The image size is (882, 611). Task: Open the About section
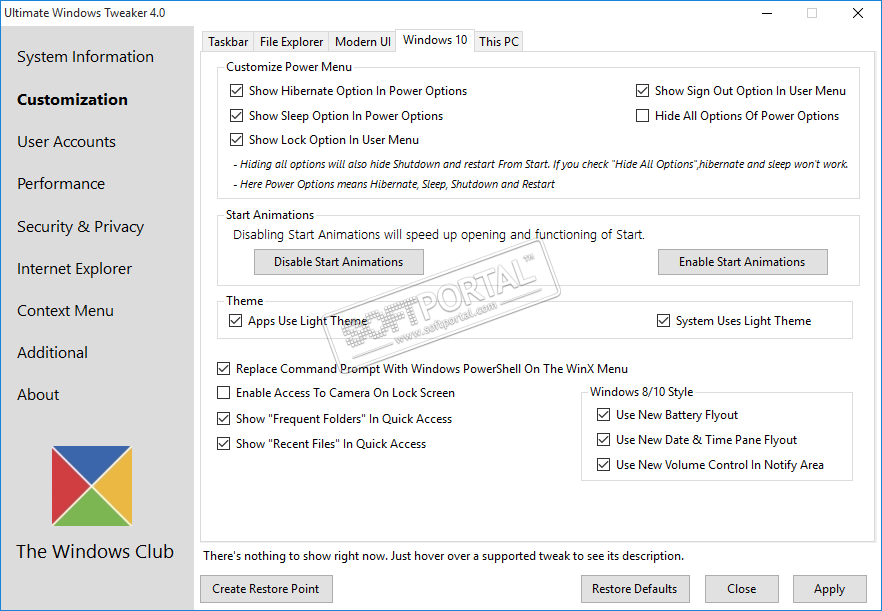point(38,395)
